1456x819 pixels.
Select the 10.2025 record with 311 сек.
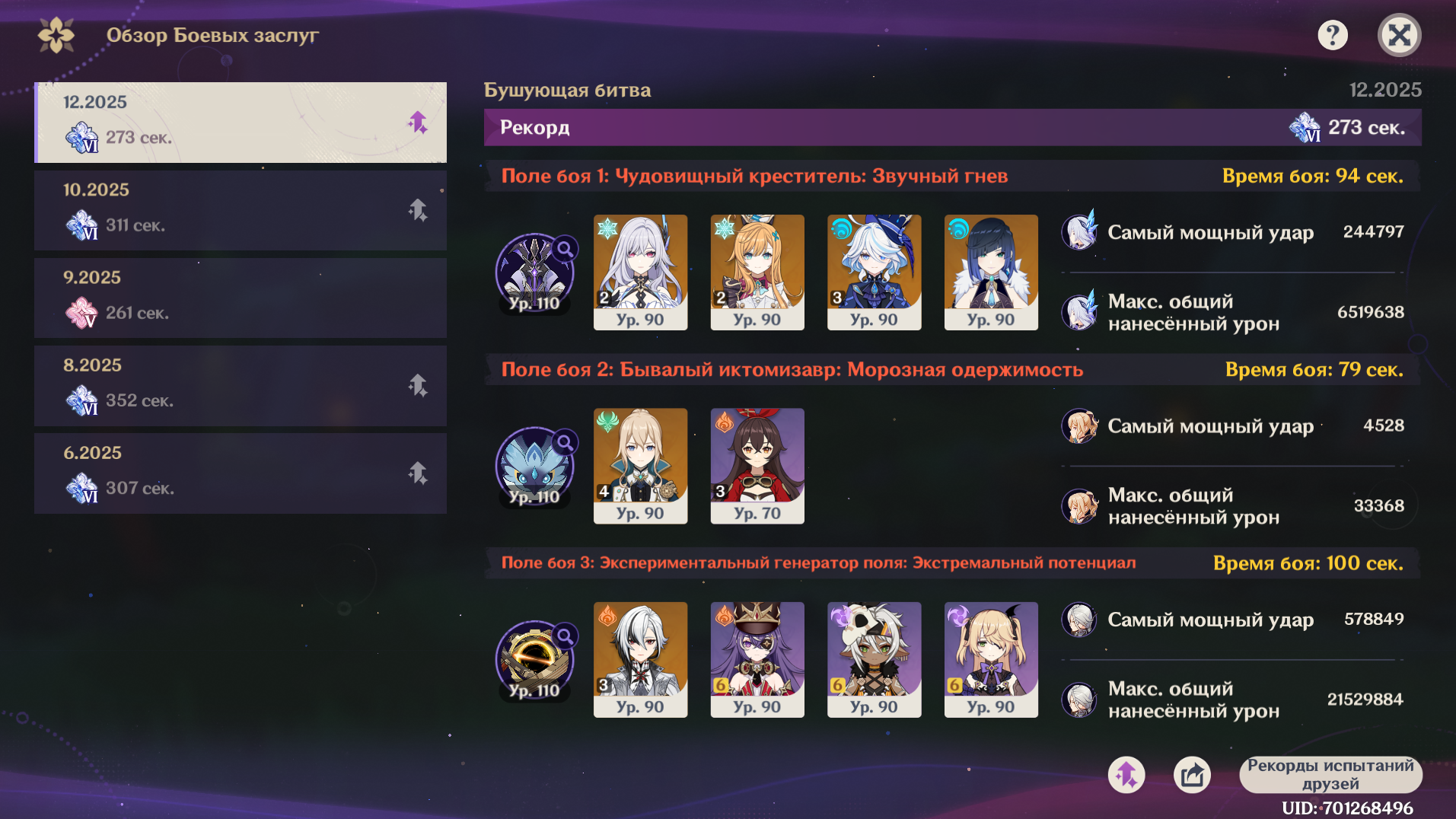tap(241, 210)
